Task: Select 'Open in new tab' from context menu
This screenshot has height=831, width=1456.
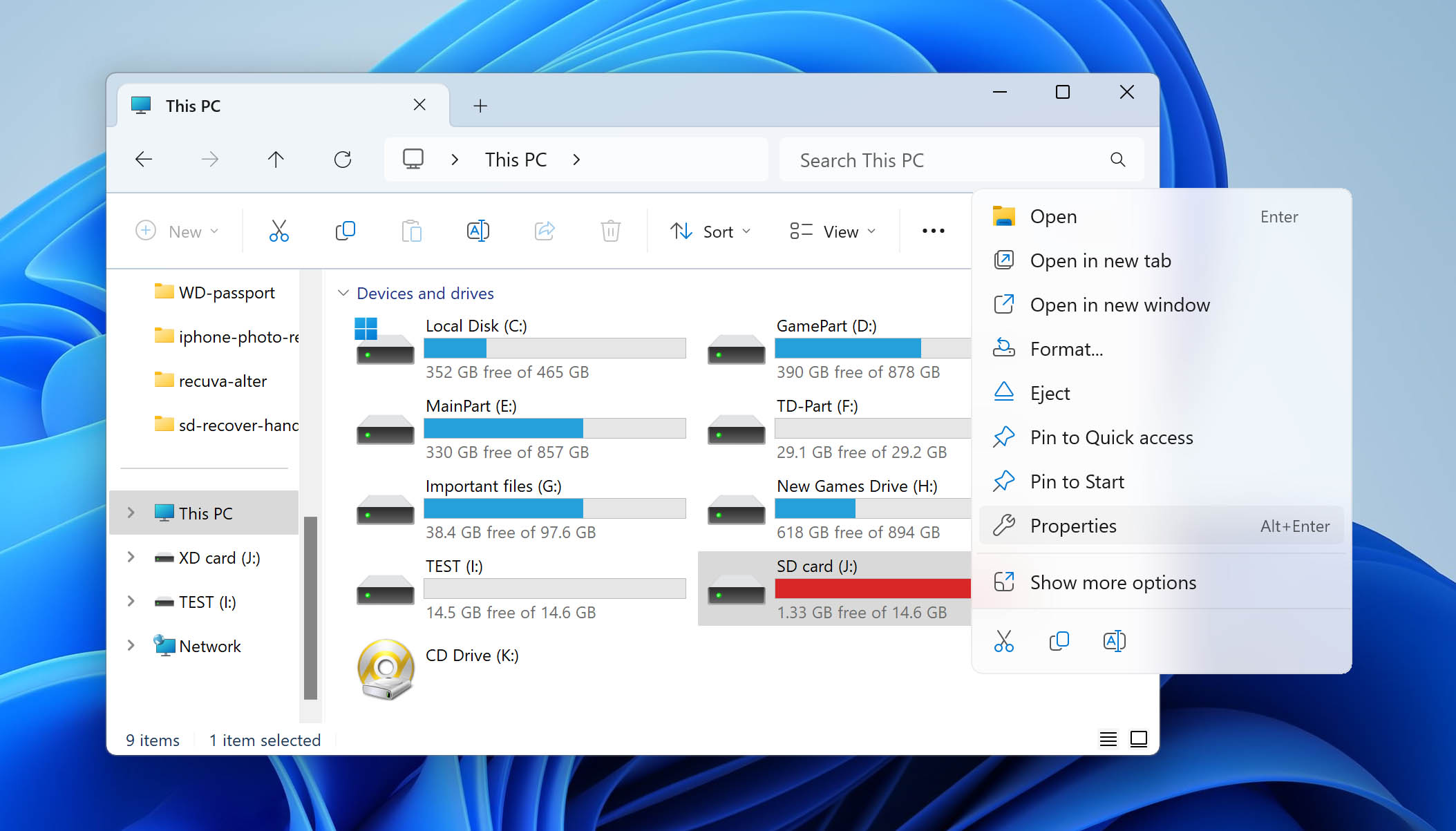Action: click(1100, 260)
